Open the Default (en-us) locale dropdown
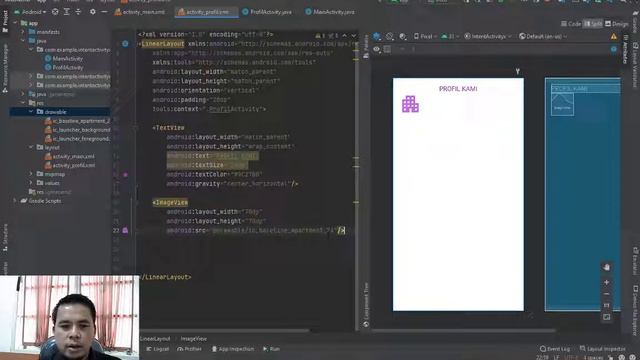640x360 pixels. [x=543, y=36]
